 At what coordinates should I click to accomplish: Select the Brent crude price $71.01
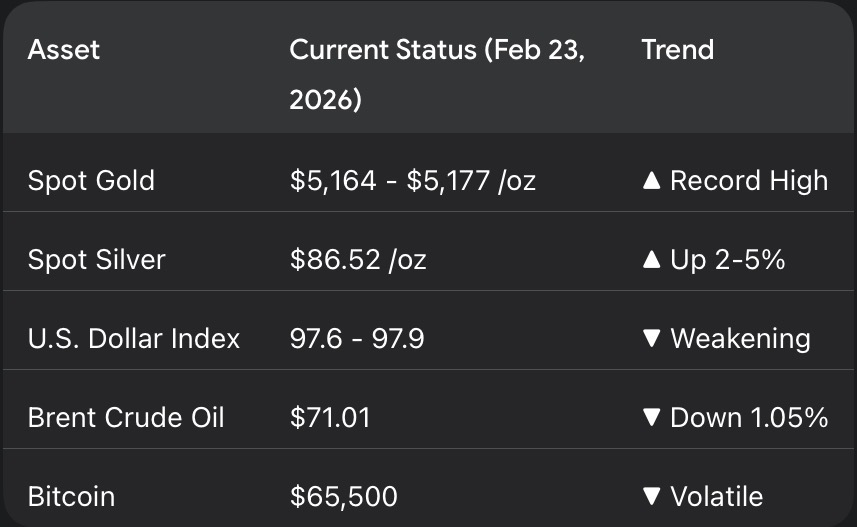[x=330, y=418]
